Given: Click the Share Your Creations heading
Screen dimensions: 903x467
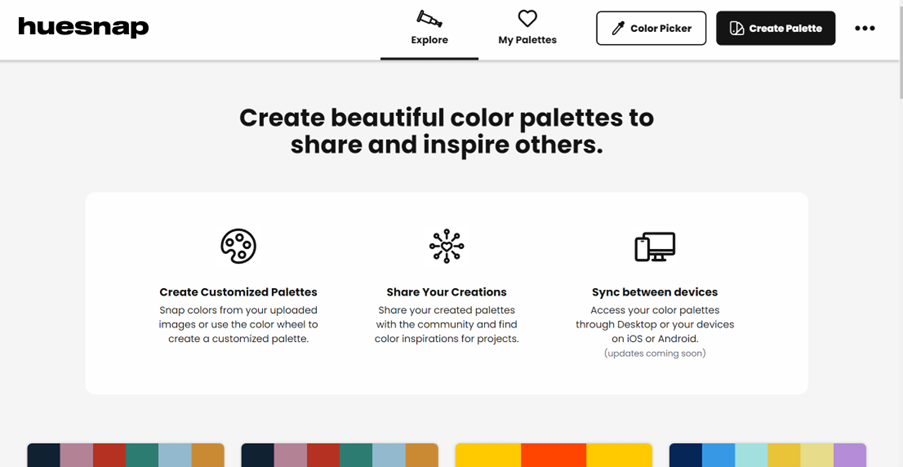Looking at the screenshot, I should point(446,292).
